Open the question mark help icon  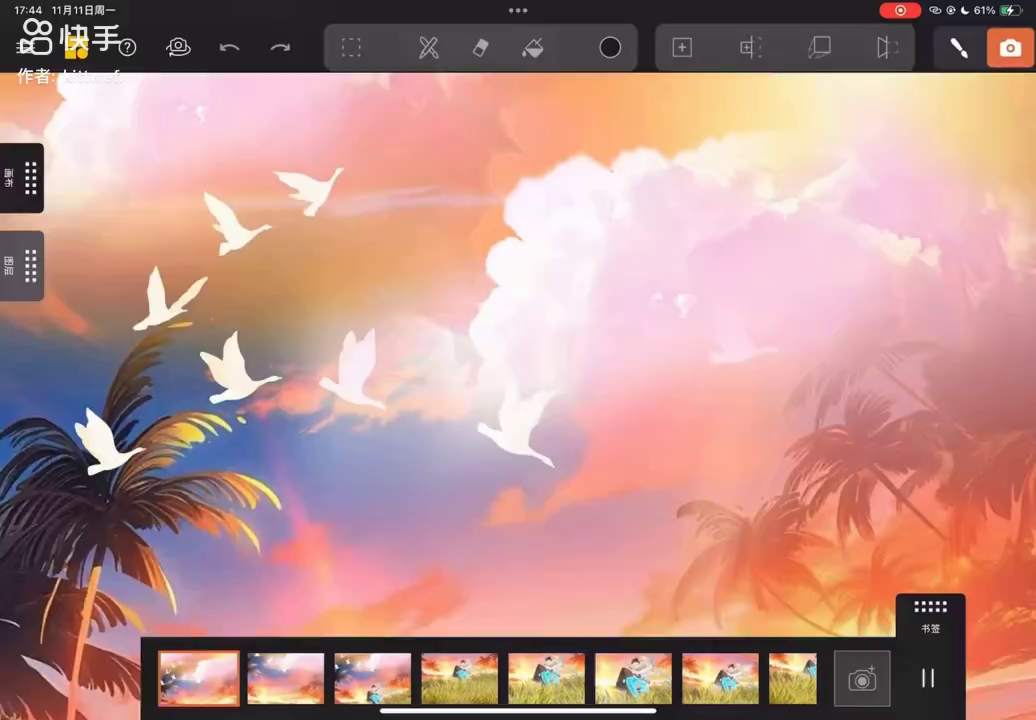coord(128,48)
